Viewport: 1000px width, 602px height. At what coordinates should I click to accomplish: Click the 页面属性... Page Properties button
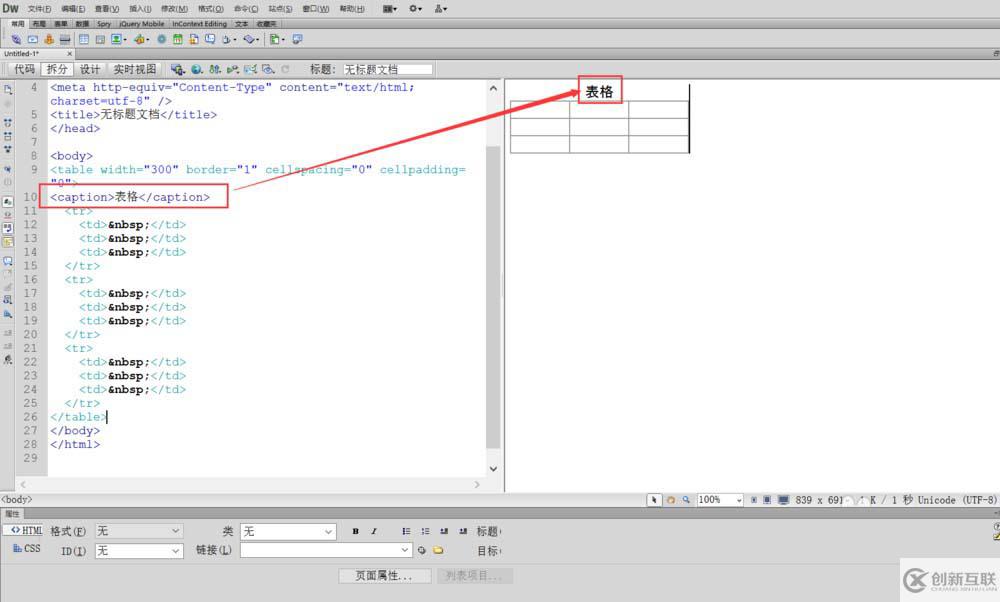(385, 576)
